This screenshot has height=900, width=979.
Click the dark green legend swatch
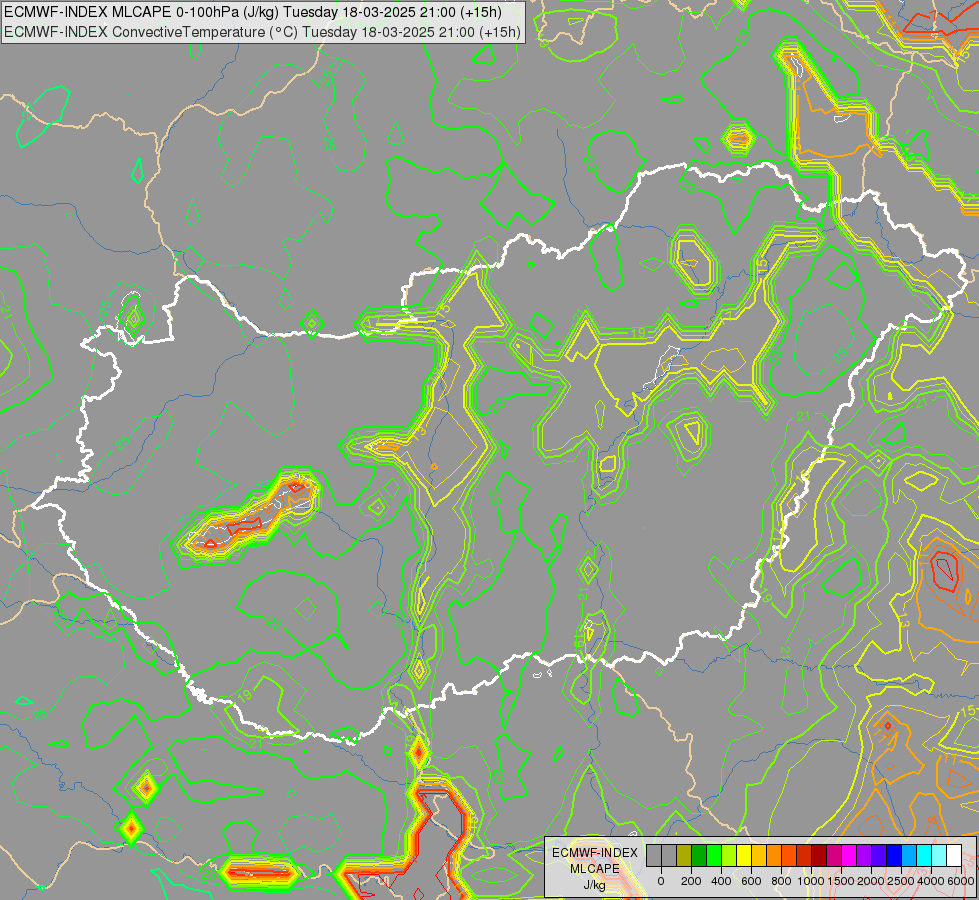(x=699, y=856)
